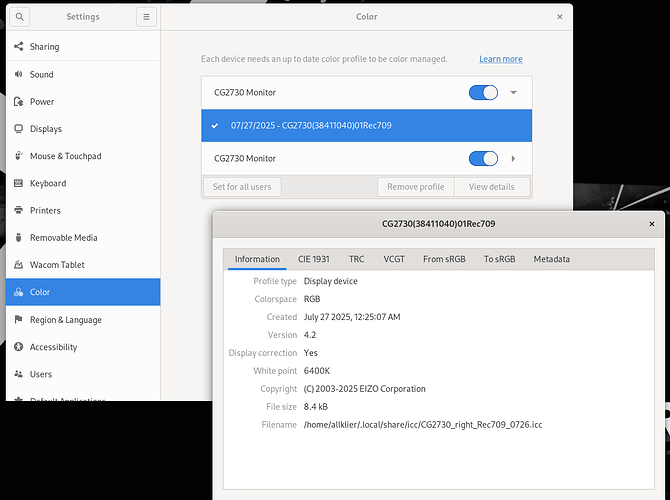Click the checkmark on the selected Rec709 profile
The height and width of the screenshot is (500, 670).
pyautogui.click(x=215, y=126)
